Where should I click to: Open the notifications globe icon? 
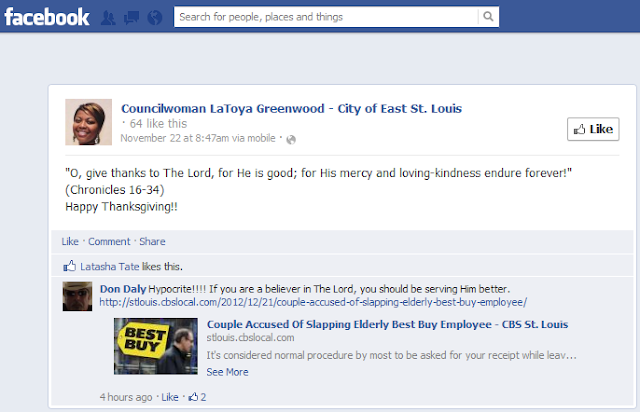pos(155,18)
